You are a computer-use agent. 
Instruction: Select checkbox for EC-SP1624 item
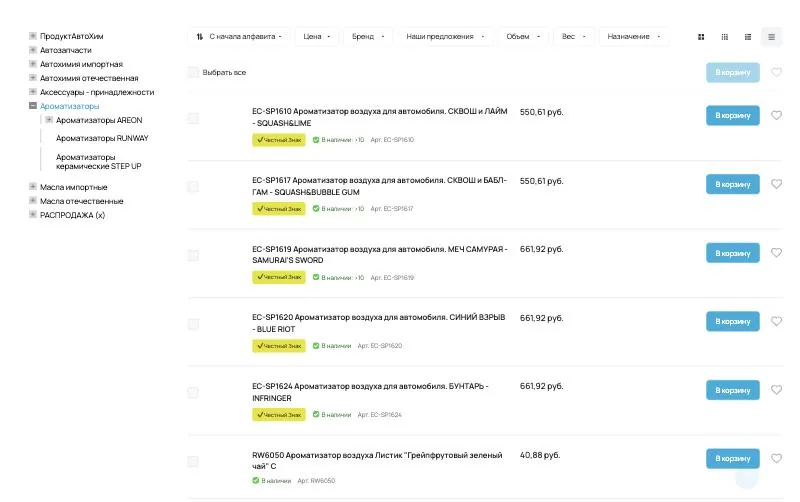click(x=193, y=392)
